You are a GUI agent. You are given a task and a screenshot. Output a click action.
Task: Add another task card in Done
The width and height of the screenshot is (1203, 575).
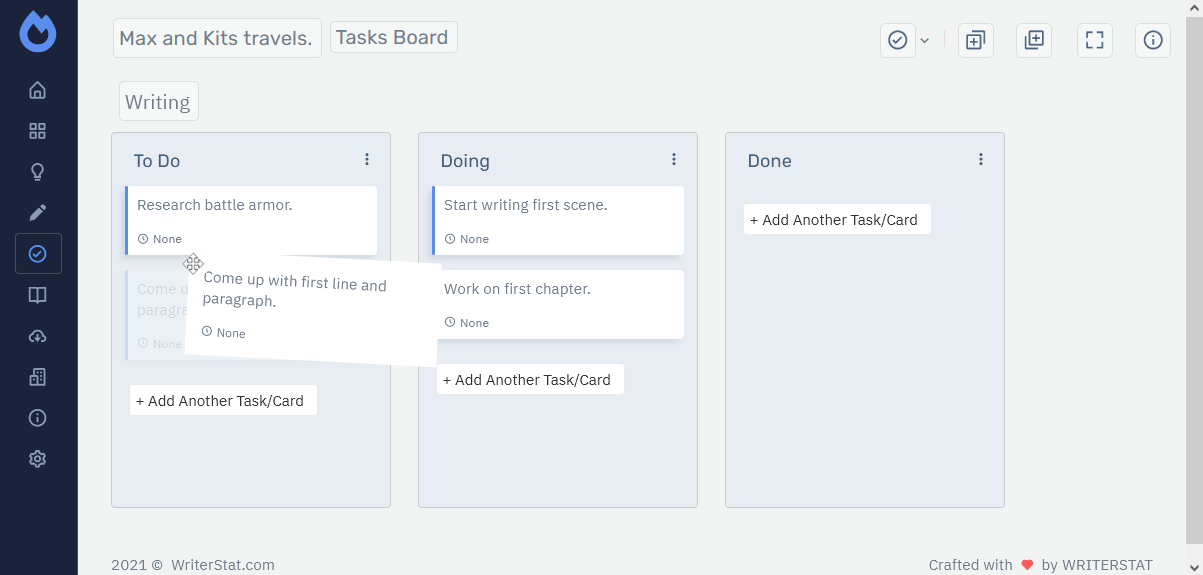[x=837, y=220]
